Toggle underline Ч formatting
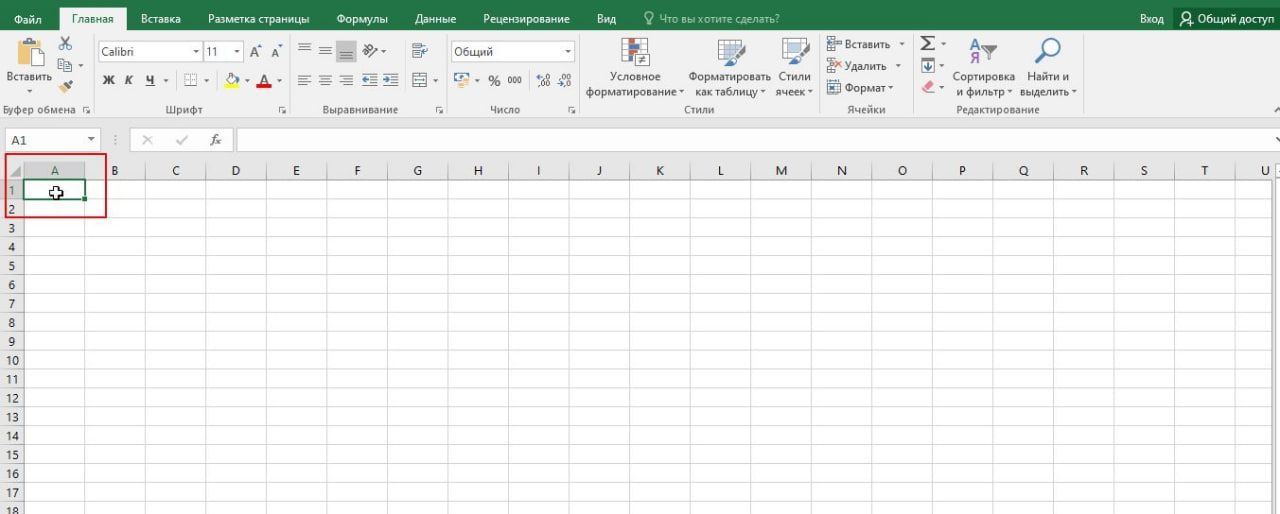Image resolution: width=1280 pixels, height=514 pixels. tap(150, 80)
